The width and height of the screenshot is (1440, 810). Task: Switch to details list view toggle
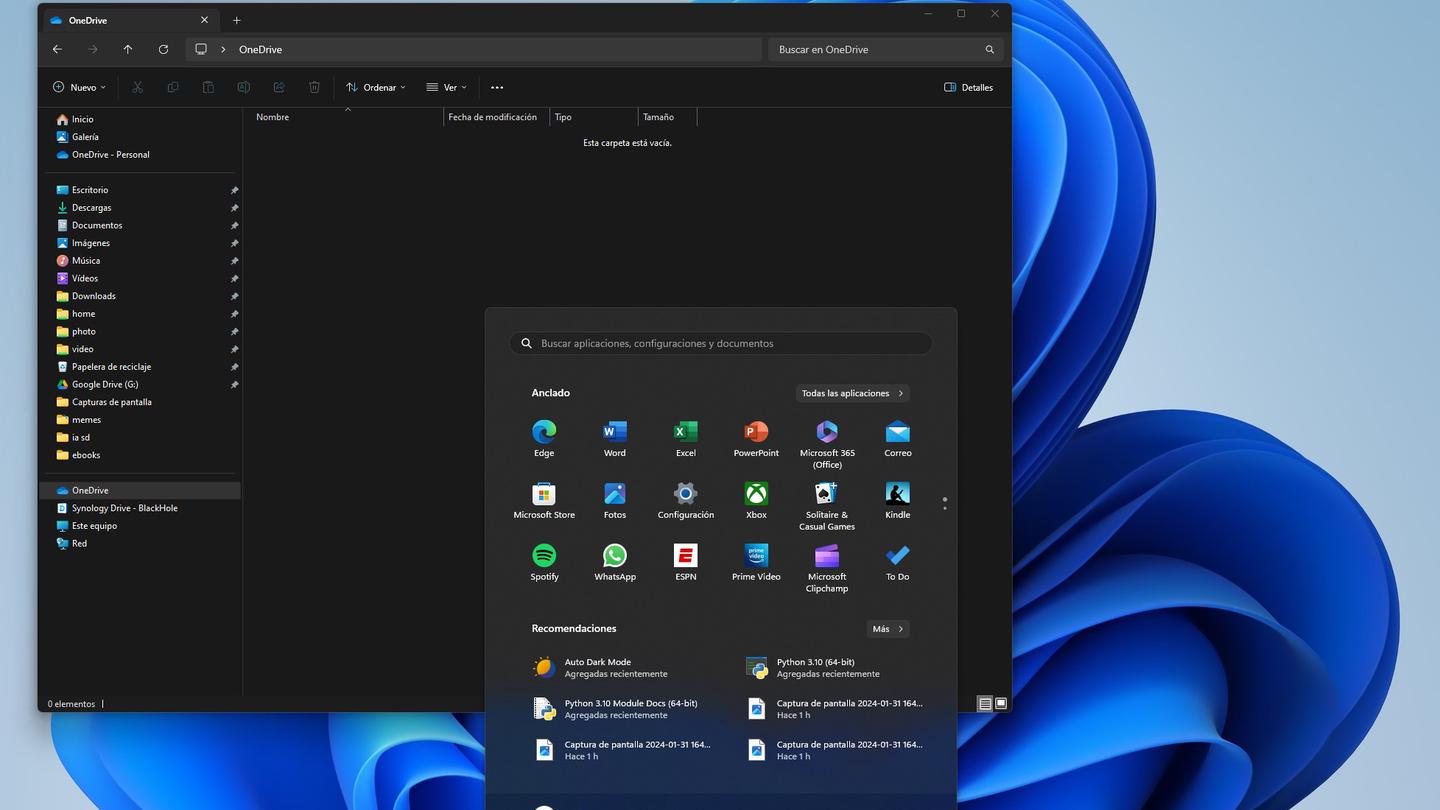coord(985,704)
